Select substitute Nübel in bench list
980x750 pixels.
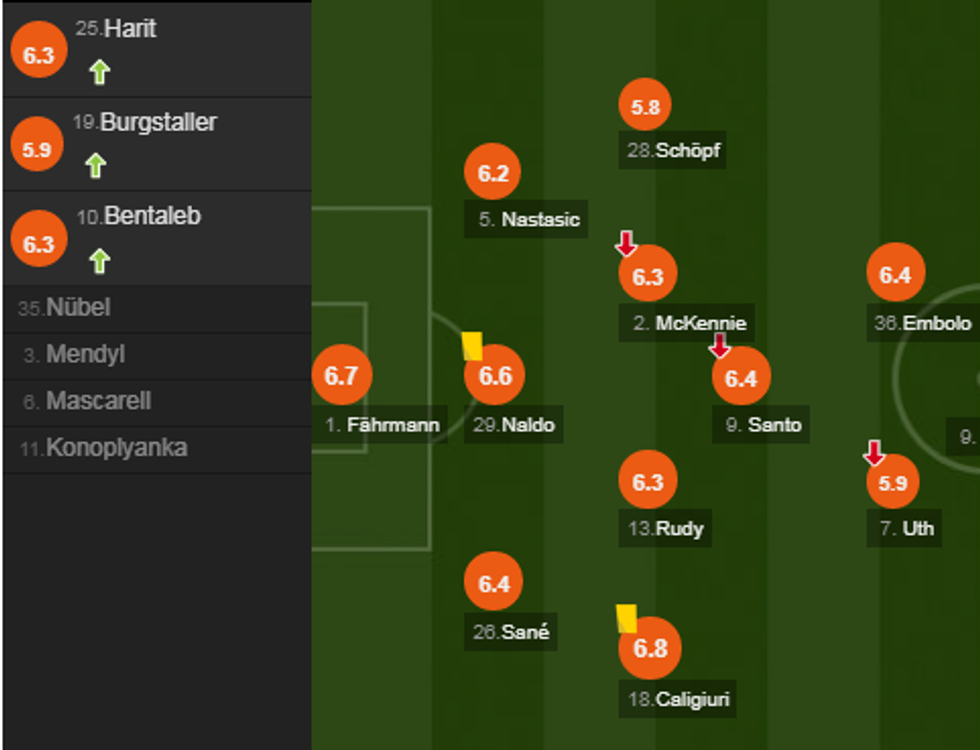point(77,308)
